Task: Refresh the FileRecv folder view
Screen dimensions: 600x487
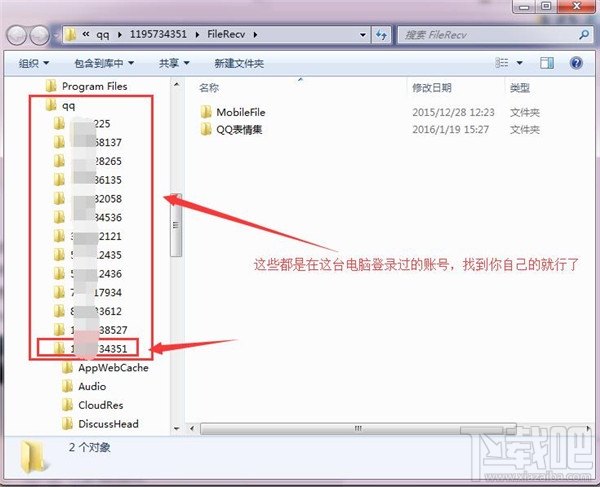Action: (x=381, y=35)
